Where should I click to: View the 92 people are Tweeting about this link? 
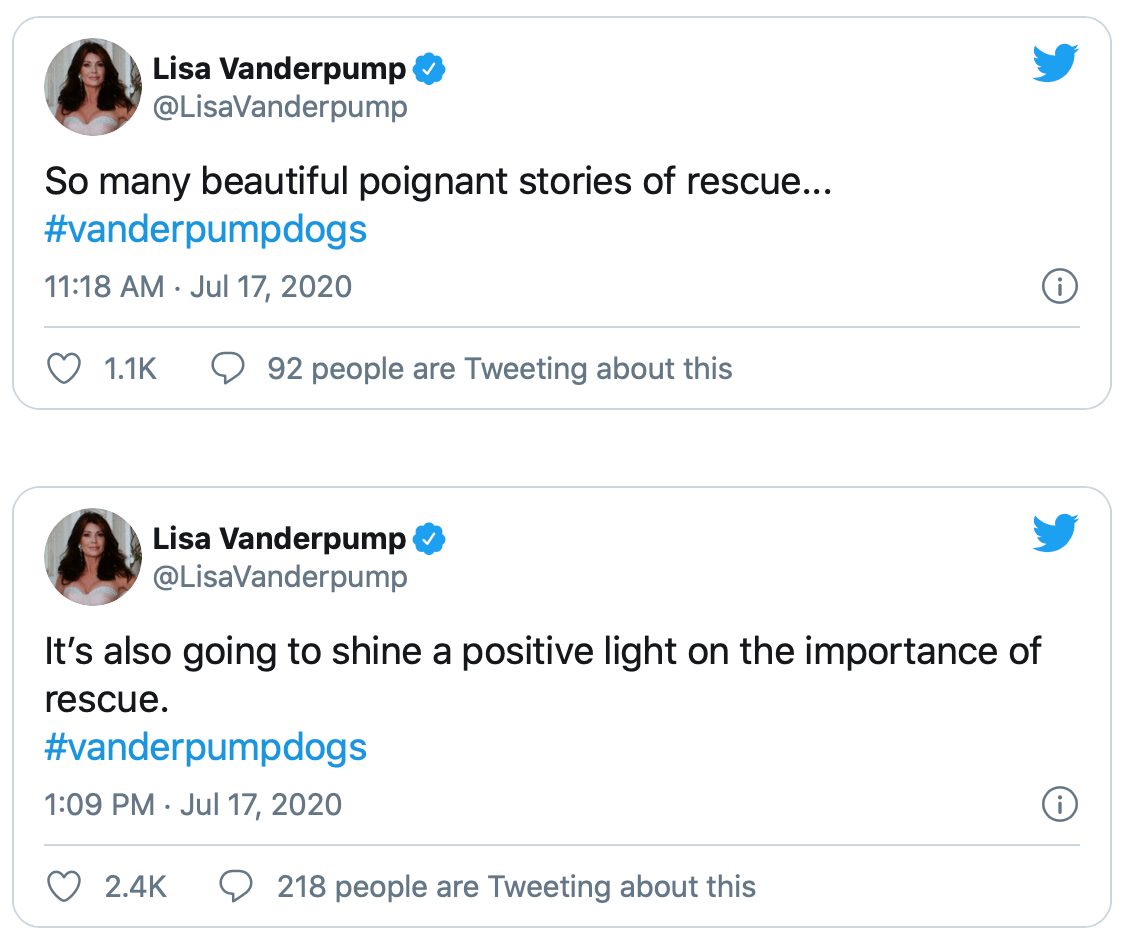(x=499, y=369)
